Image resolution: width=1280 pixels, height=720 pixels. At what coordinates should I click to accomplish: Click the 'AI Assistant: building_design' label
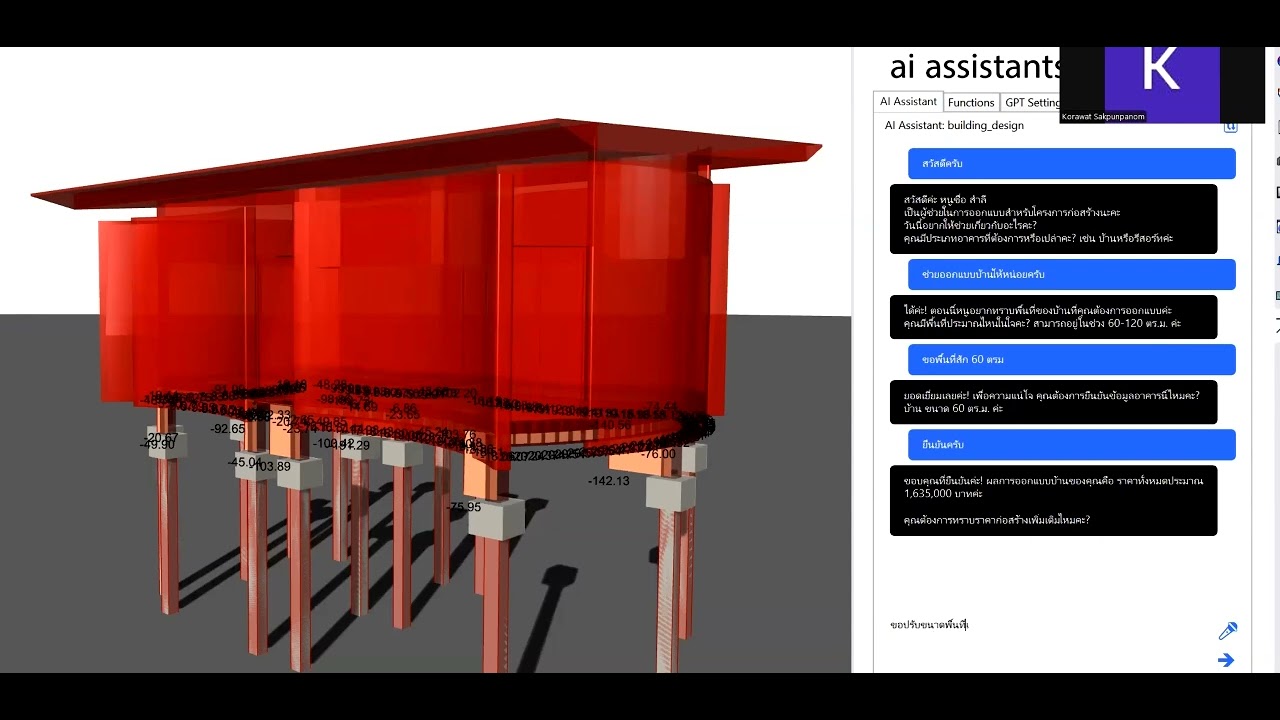[954, 126]
